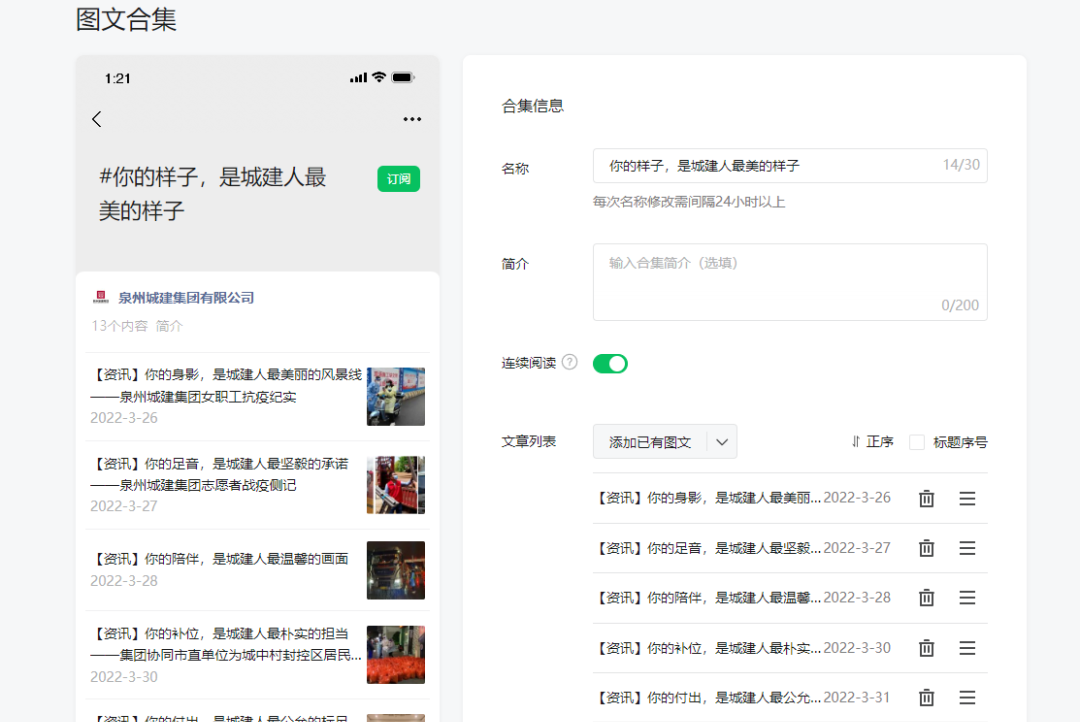The height and width of the screenshot is (722, 1080).
Task: Click drag handle for 2022-3-28 article
Action: tap(967, 598)
